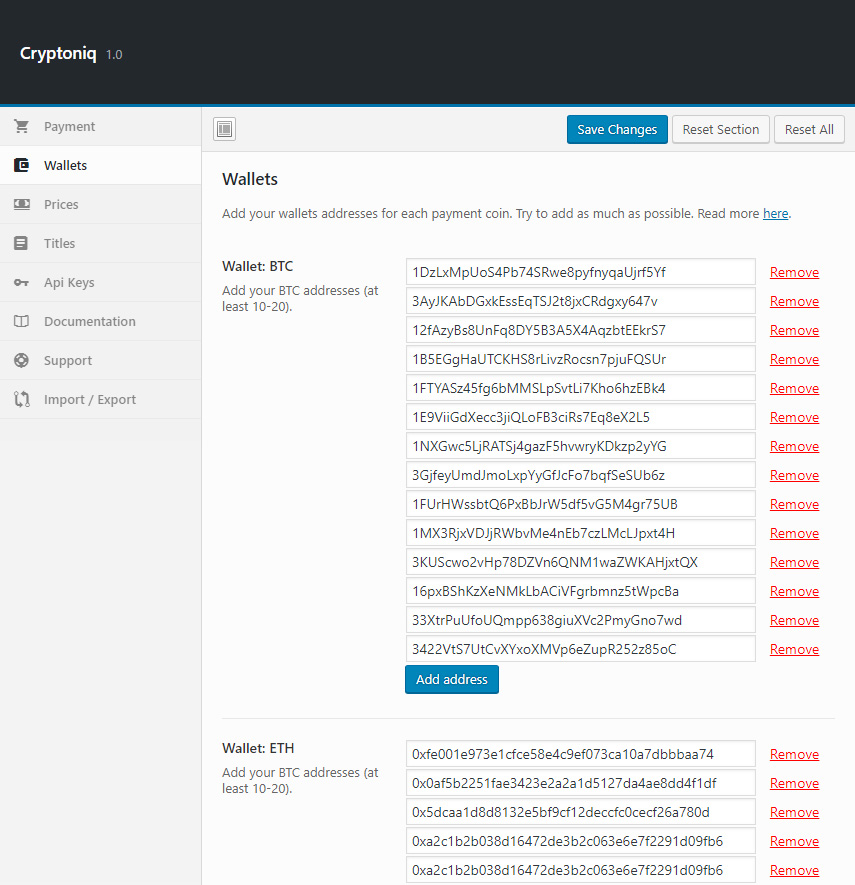This screenshot has width=855, height=885.
Task: Switch to the Api Keys section
Action: point(69,283)
